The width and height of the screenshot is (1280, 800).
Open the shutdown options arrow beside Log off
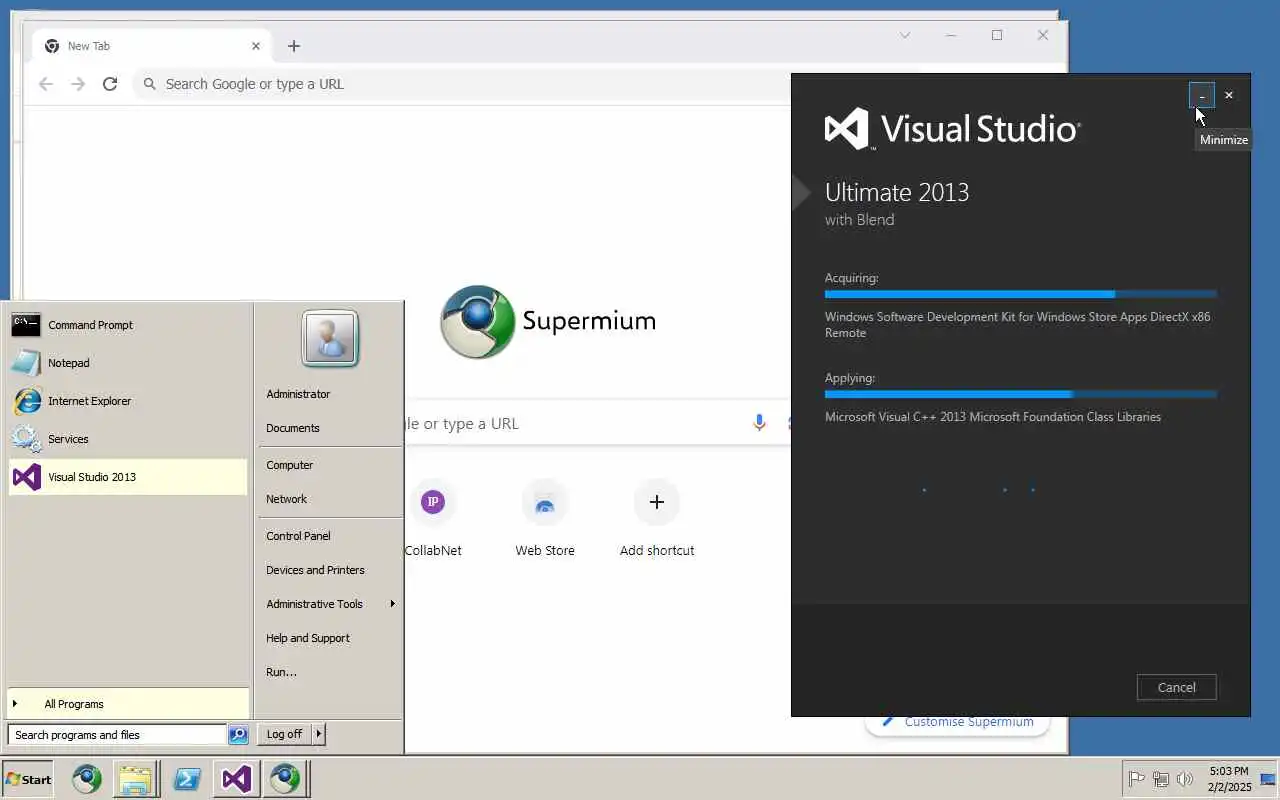pyautogui.click(x=319, y=734)
